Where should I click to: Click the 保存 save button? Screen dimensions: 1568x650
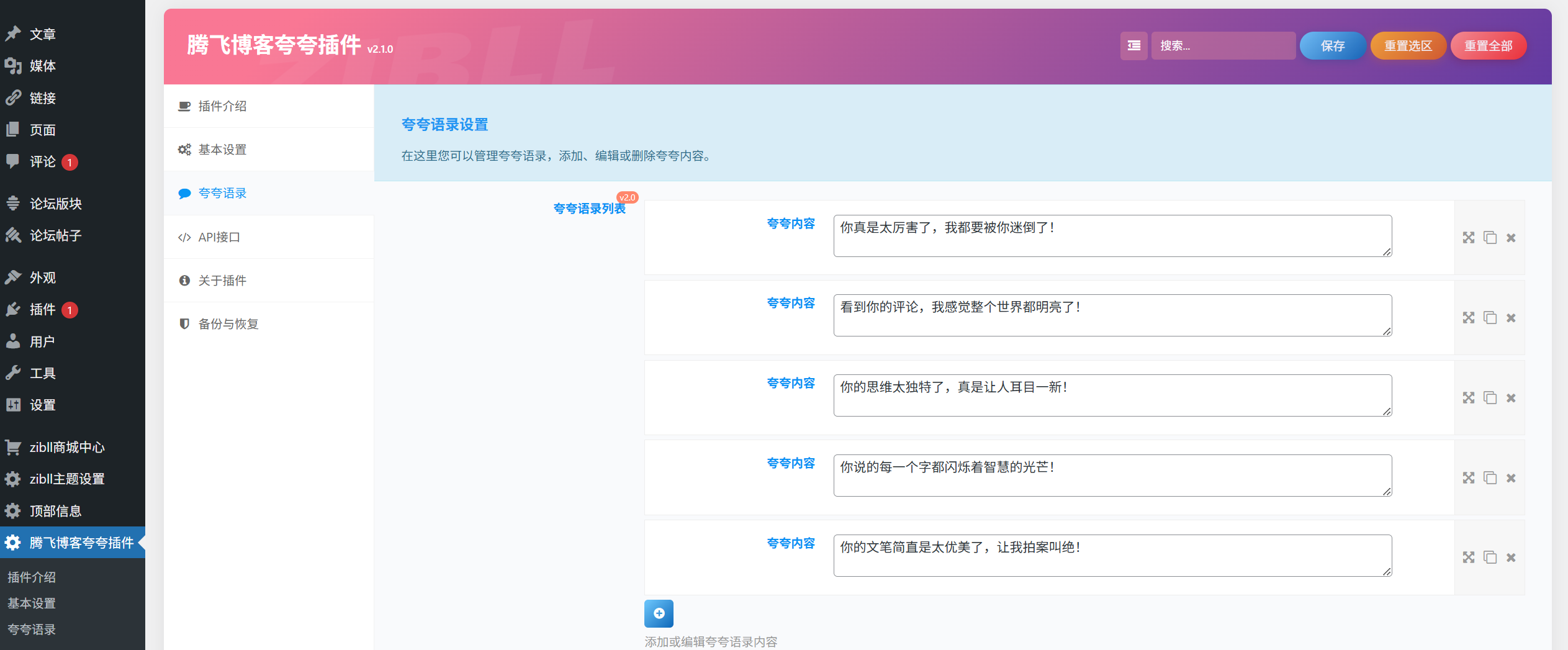(1333, 45)
